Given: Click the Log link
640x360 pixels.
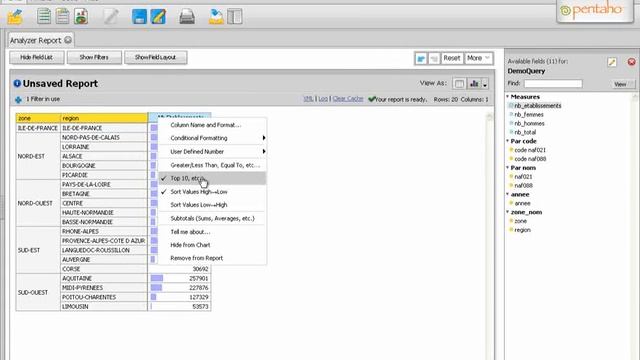Looking at the screenshot, I should tap(323, 99).
